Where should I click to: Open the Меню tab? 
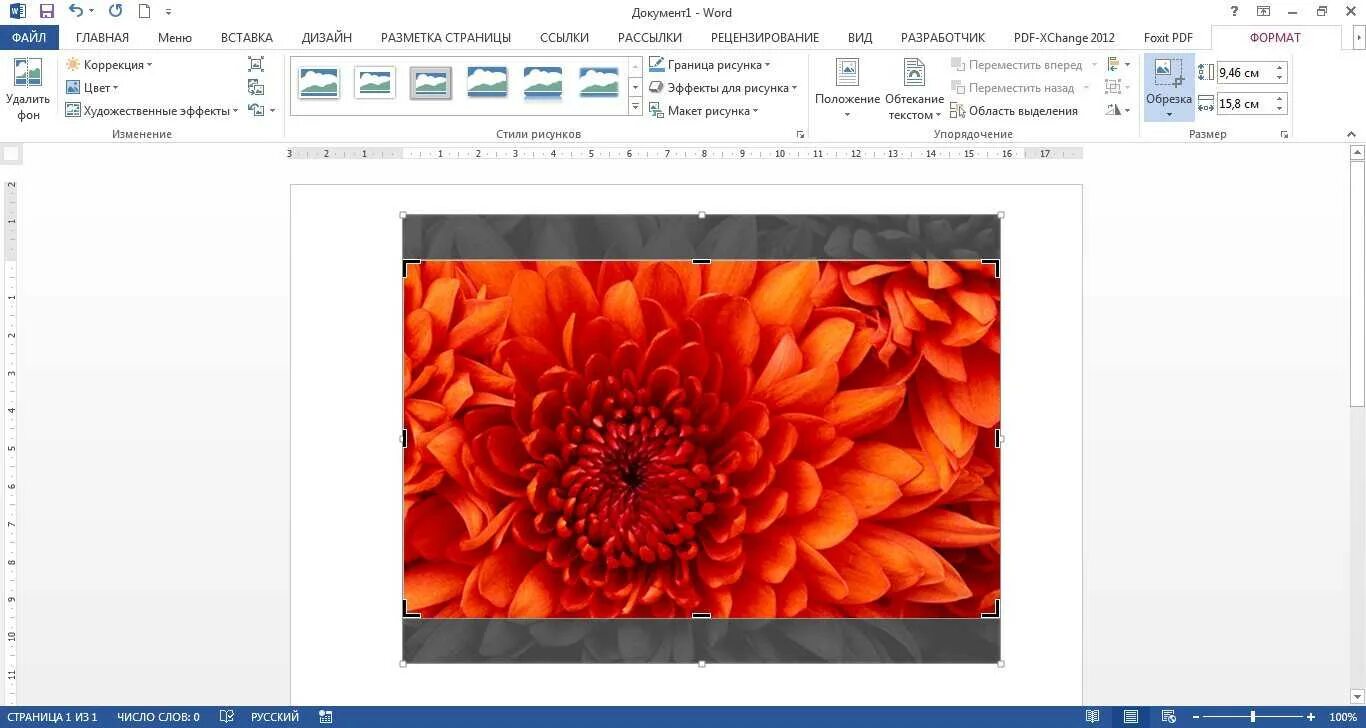coord(175,38)
